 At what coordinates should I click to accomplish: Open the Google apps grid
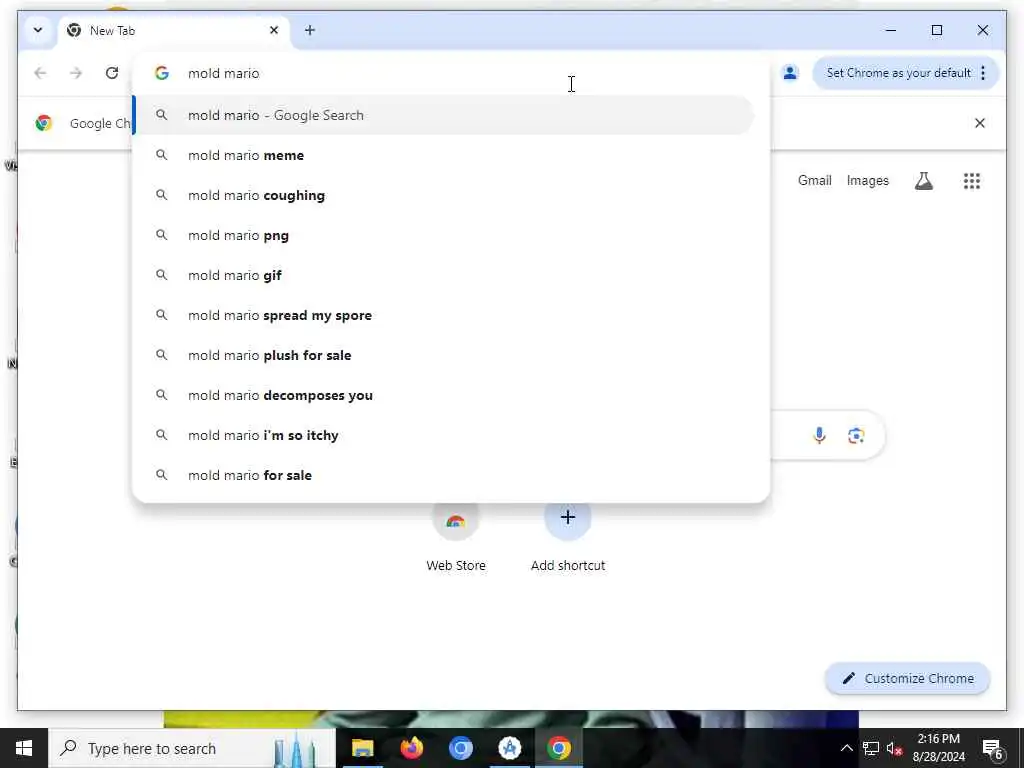972,181
